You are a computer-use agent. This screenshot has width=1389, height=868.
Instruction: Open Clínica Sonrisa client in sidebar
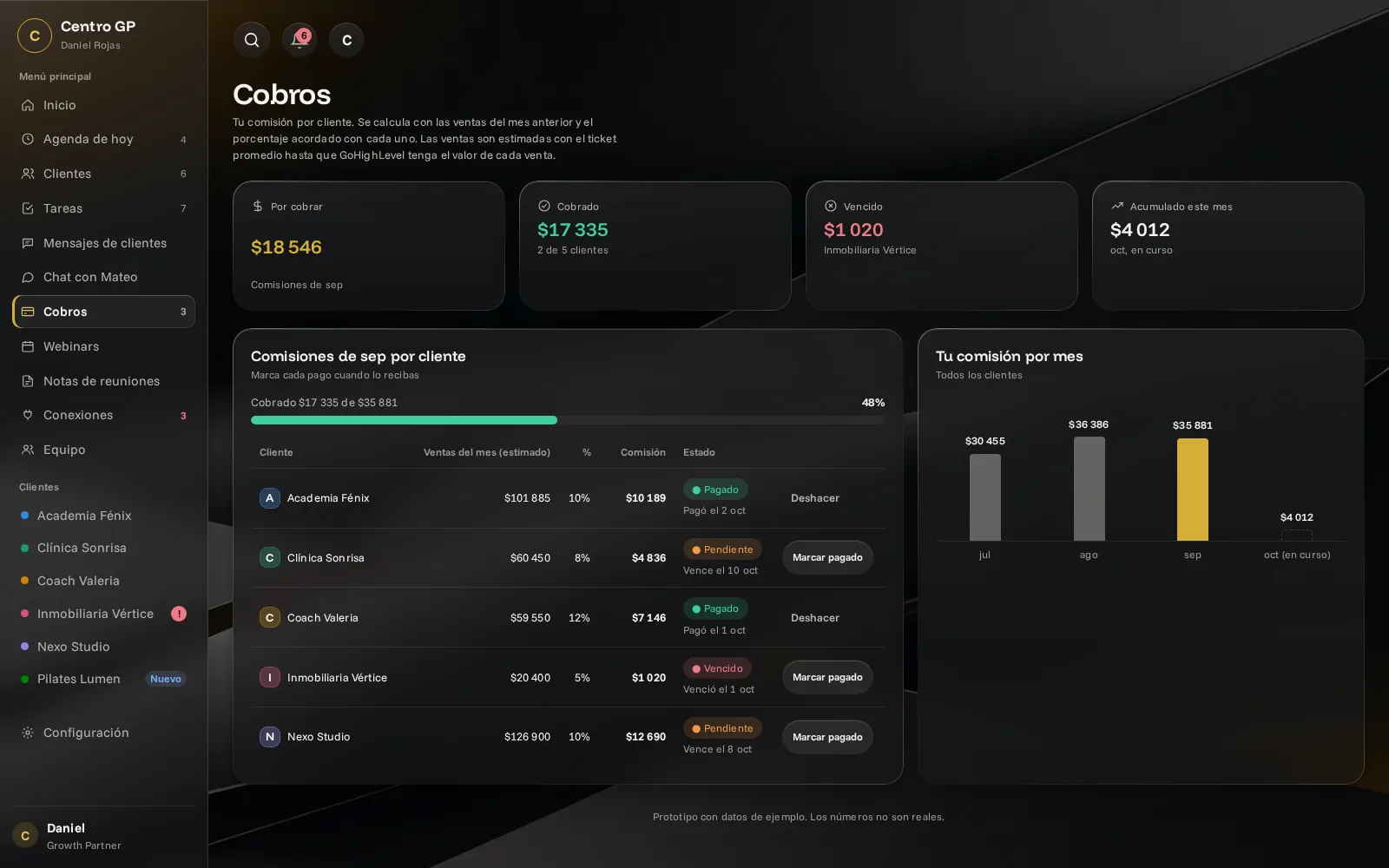coord(104,548)
